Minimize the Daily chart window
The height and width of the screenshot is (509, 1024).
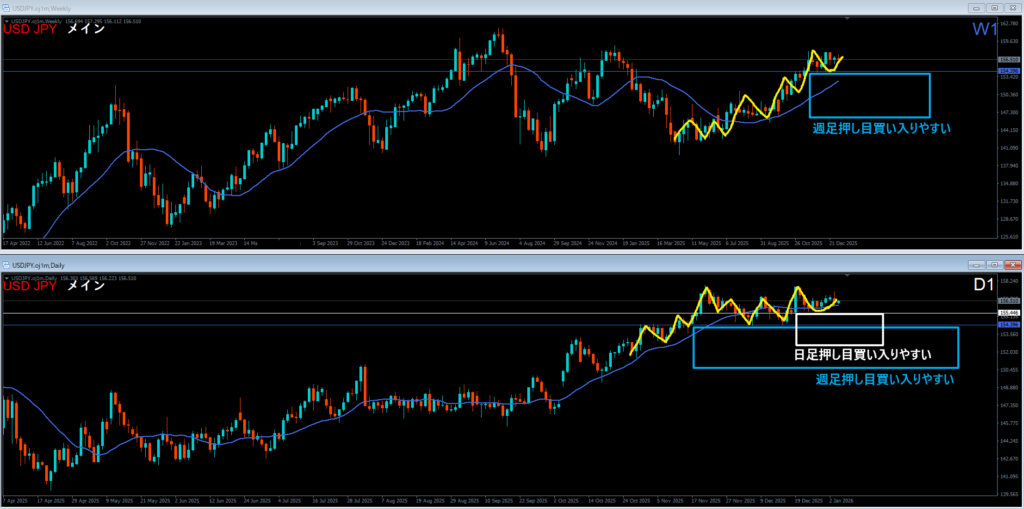click(976, 265)
